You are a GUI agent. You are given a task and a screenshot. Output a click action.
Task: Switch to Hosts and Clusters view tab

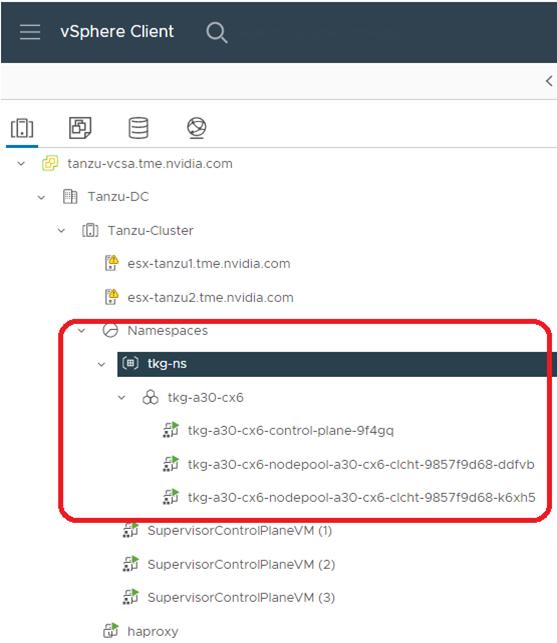coord(22,128)
